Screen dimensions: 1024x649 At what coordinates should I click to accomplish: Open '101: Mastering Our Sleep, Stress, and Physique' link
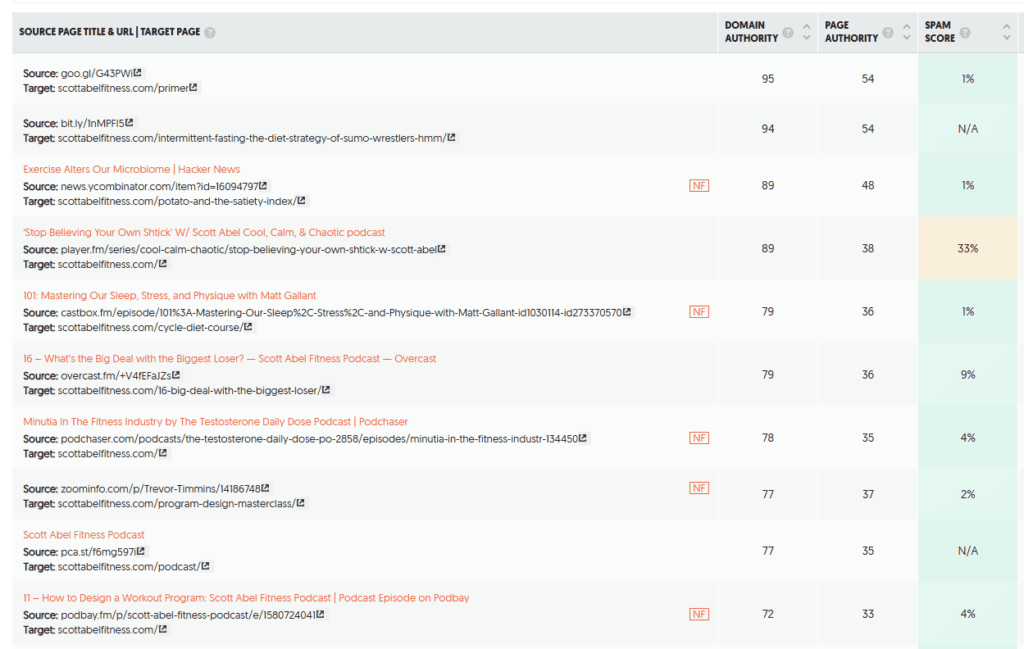169,296
